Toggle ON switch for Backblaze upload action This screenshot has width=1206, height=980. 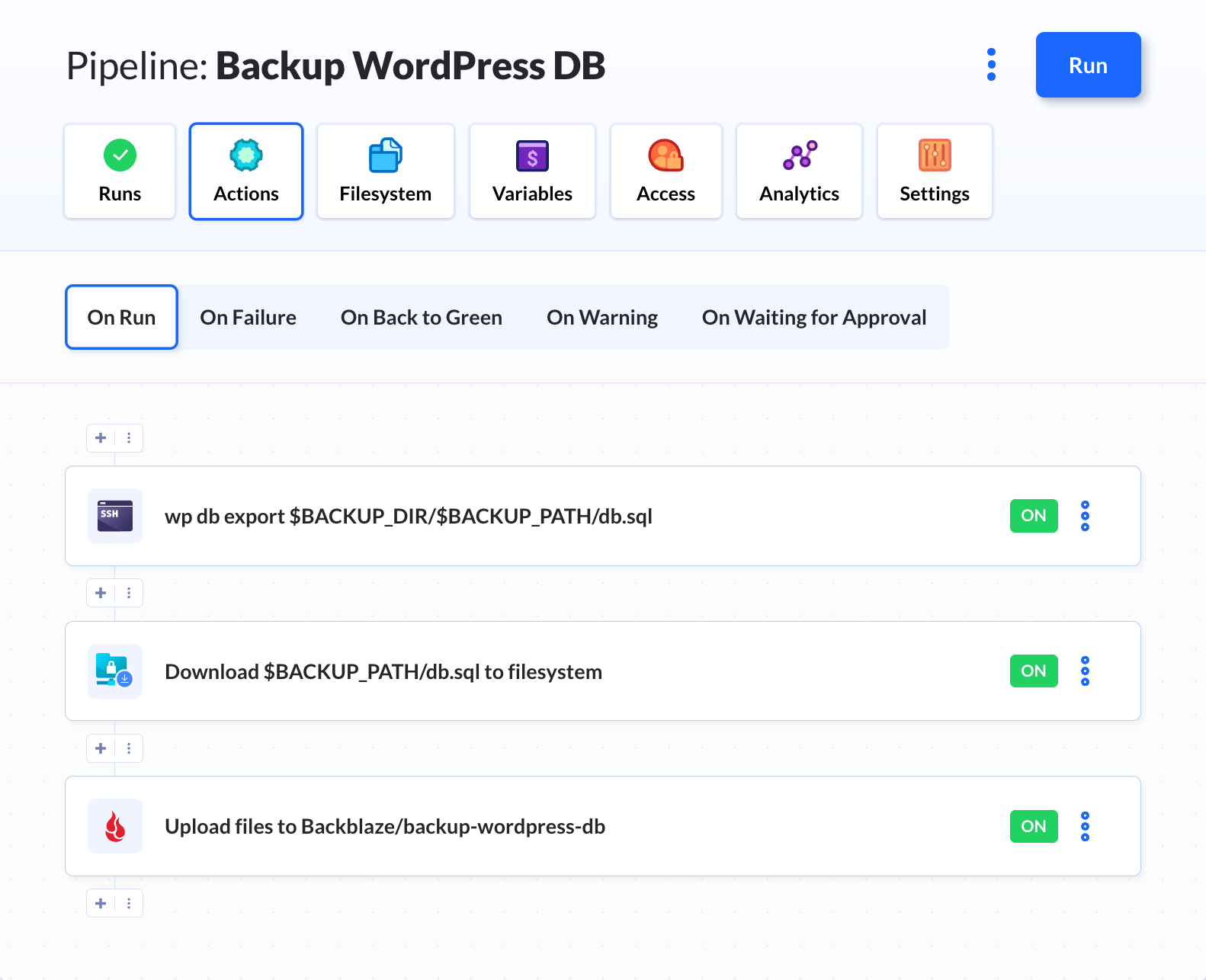tap(1034, 826)
